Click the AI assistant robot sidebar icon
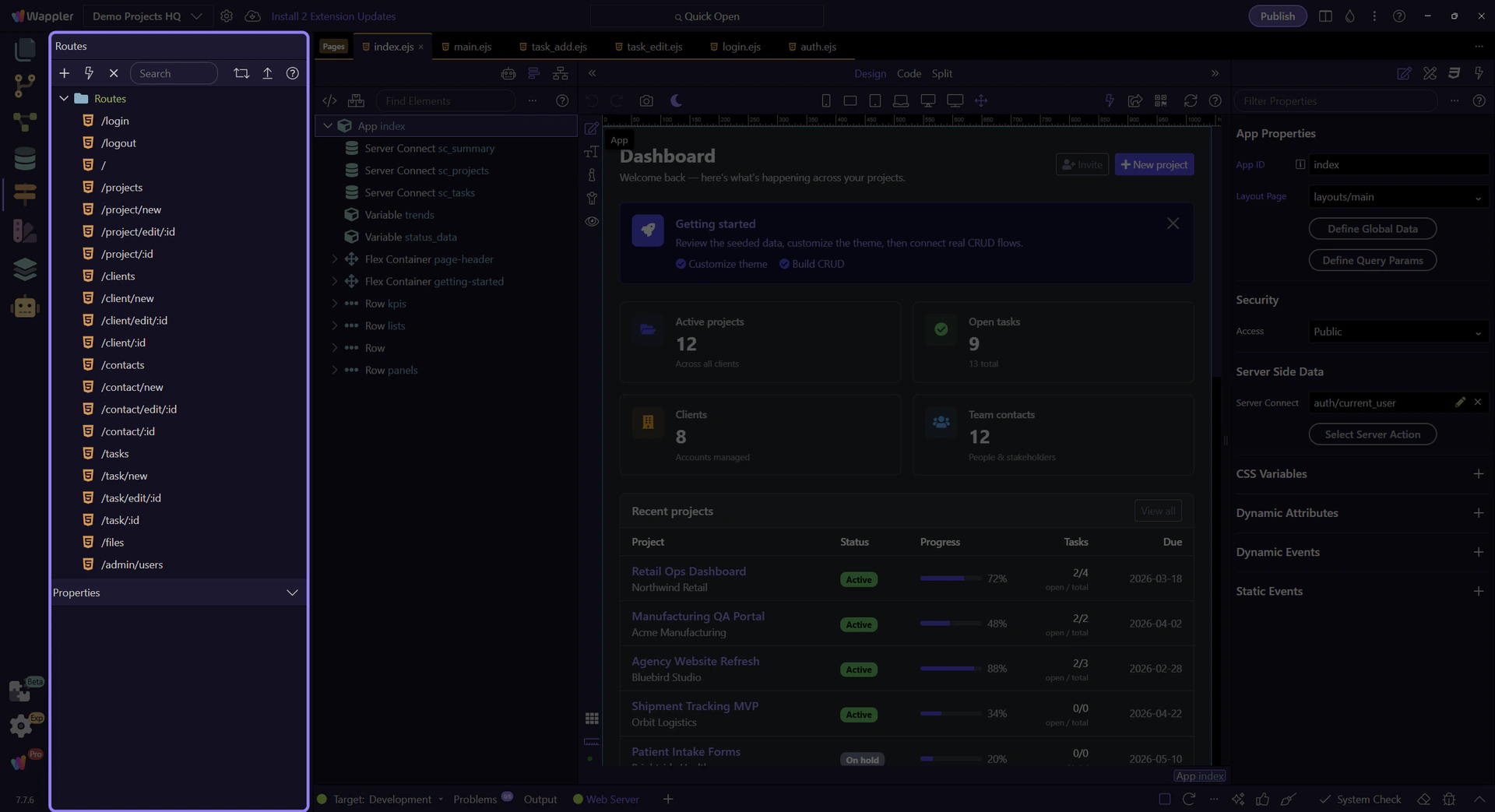Image resolution: width=1495 pixels, height=812 pixels. point(25,307)
